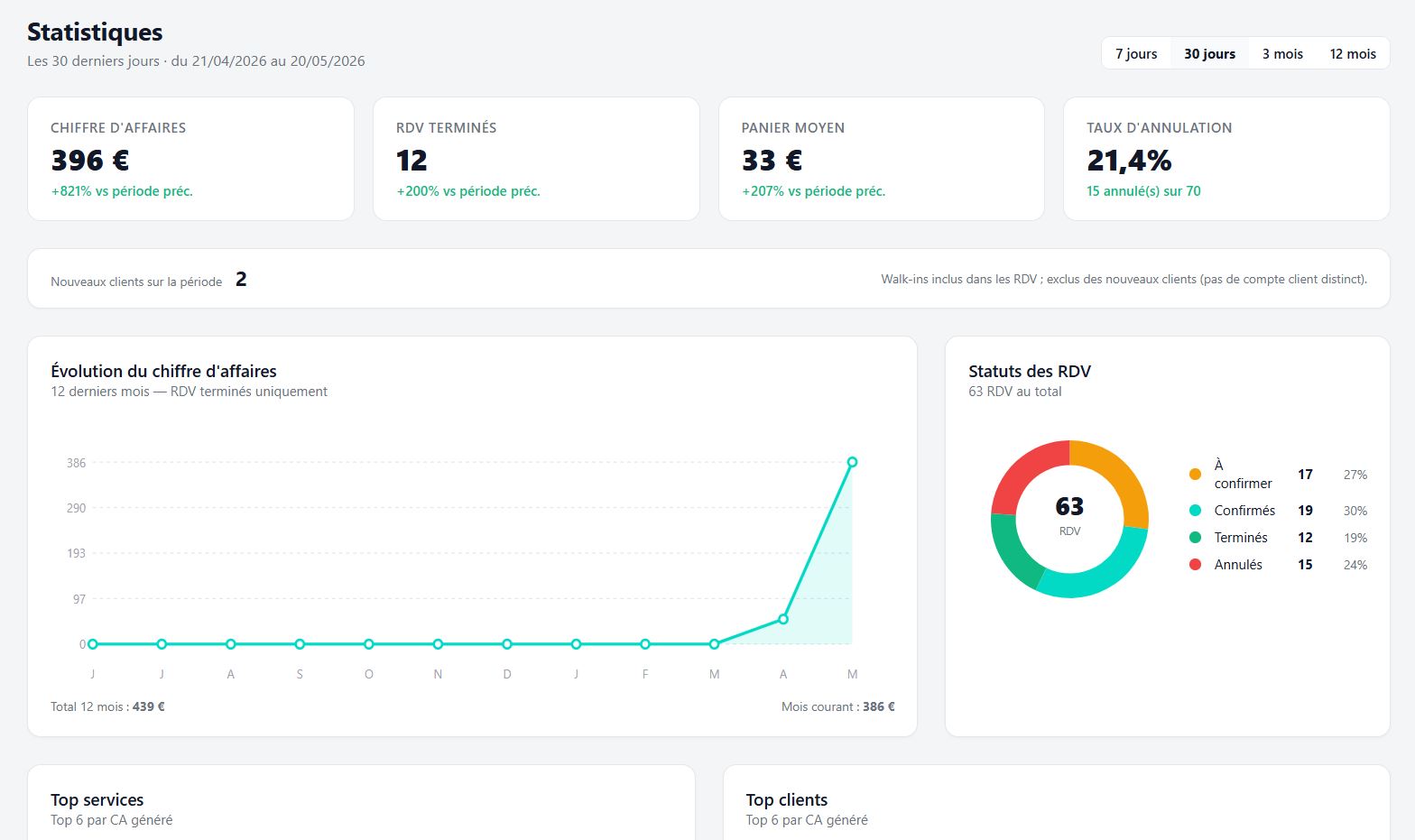Click the CHIFFRE D'AFFAIRES card label
The width and height of the screenshot is (1415, 840).
[x=118, y=128]
